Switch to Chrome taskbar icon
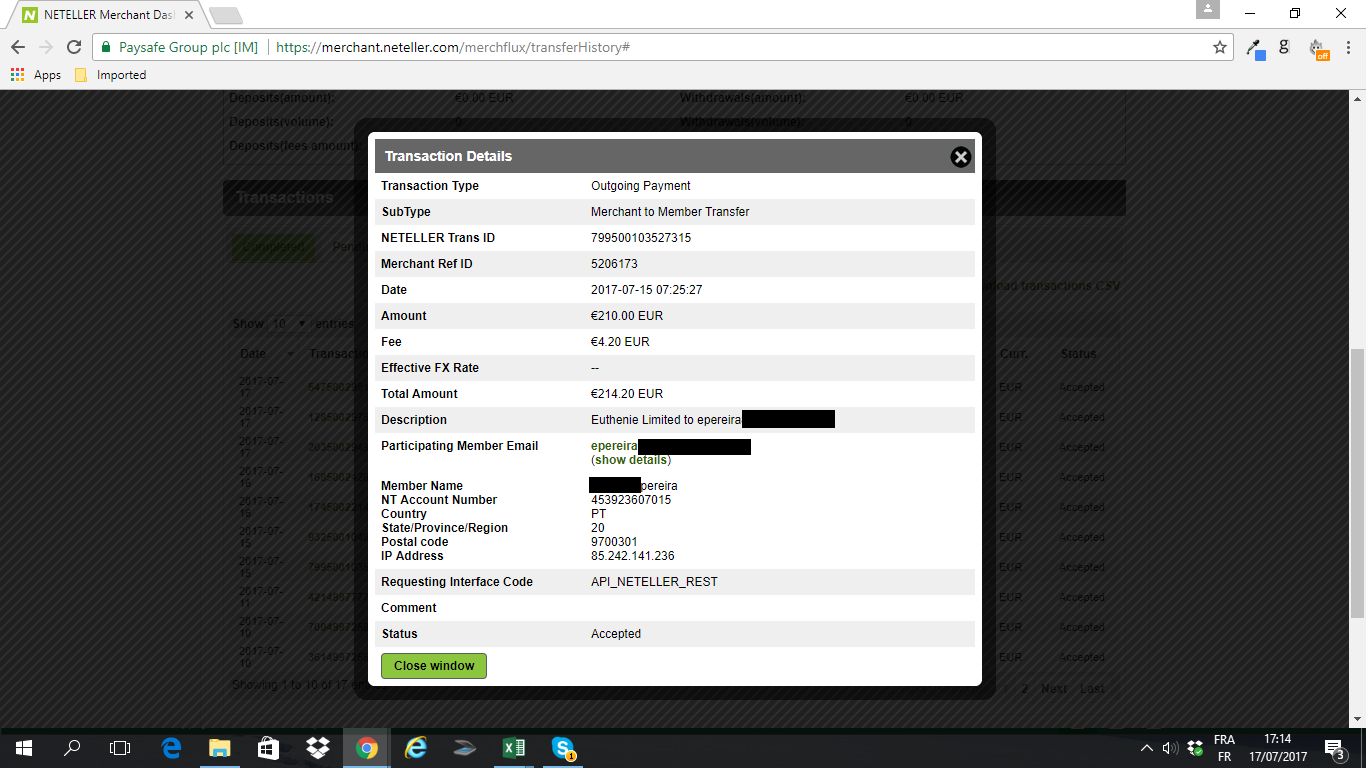The image size is (1366, 768). (x=367, y=747)
